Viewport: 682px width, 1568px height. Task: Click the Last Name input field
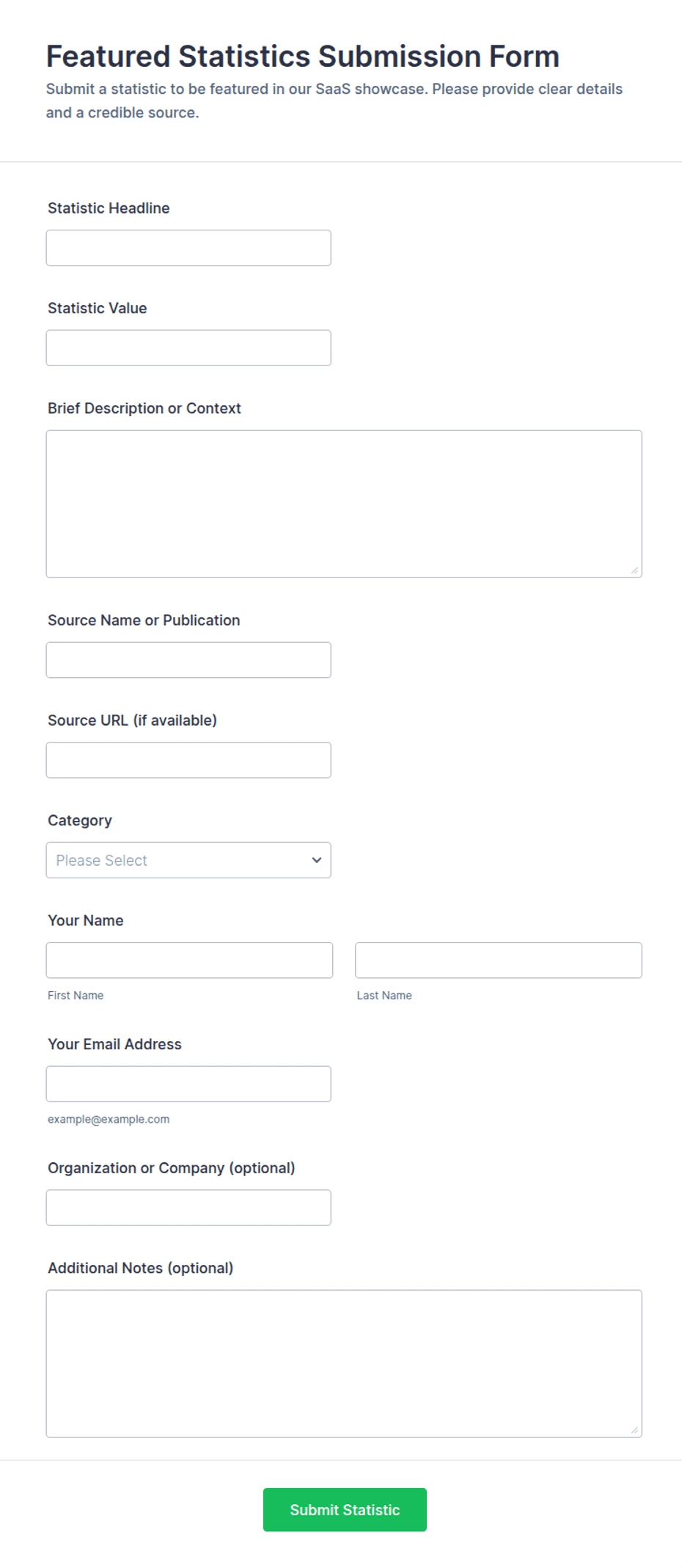[499, 960]
